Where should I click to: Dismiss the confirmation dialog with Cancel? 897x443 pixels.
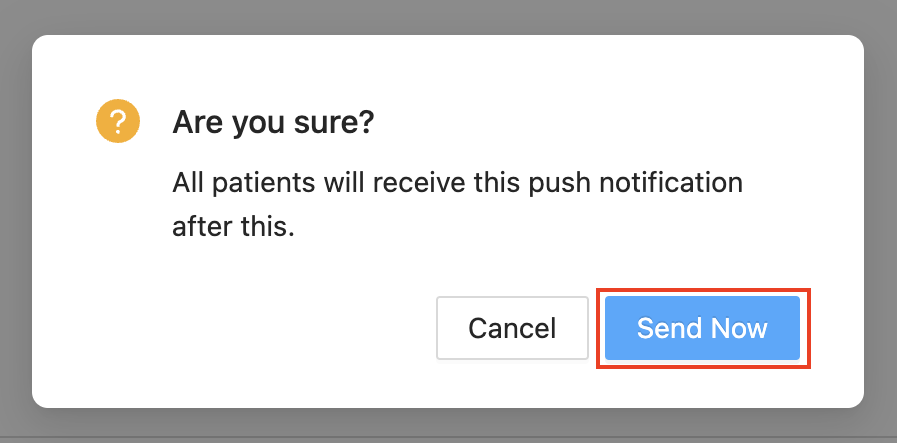click(512, 328)
